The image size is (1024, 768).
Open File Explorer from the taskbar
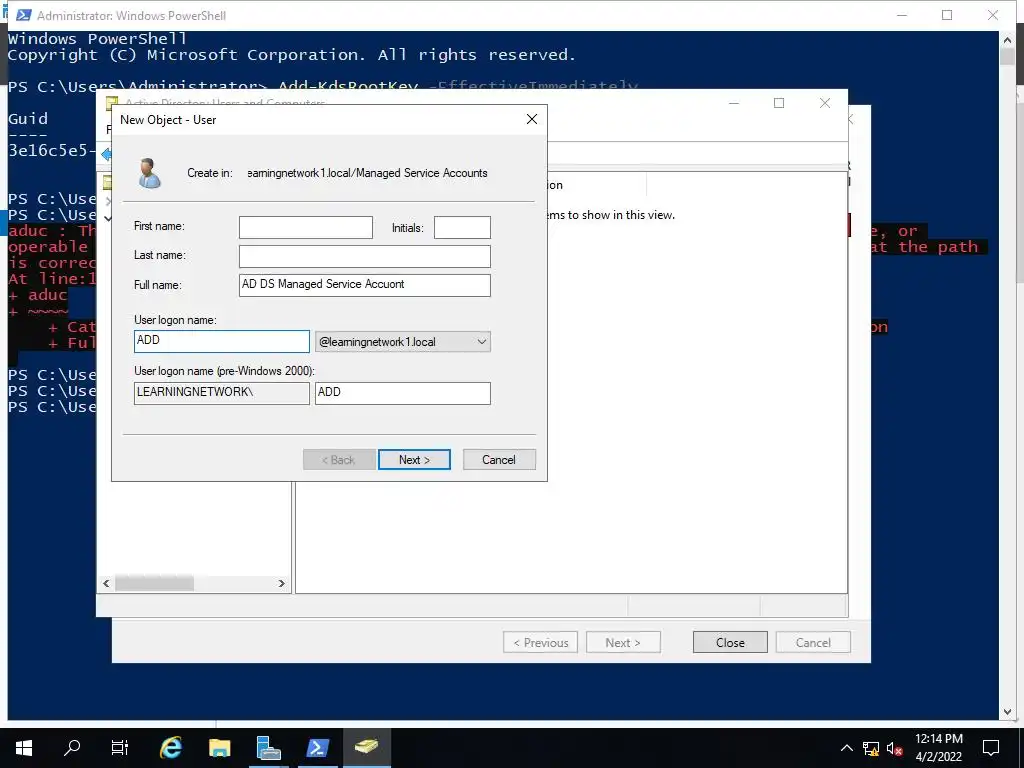pos(219,748)
